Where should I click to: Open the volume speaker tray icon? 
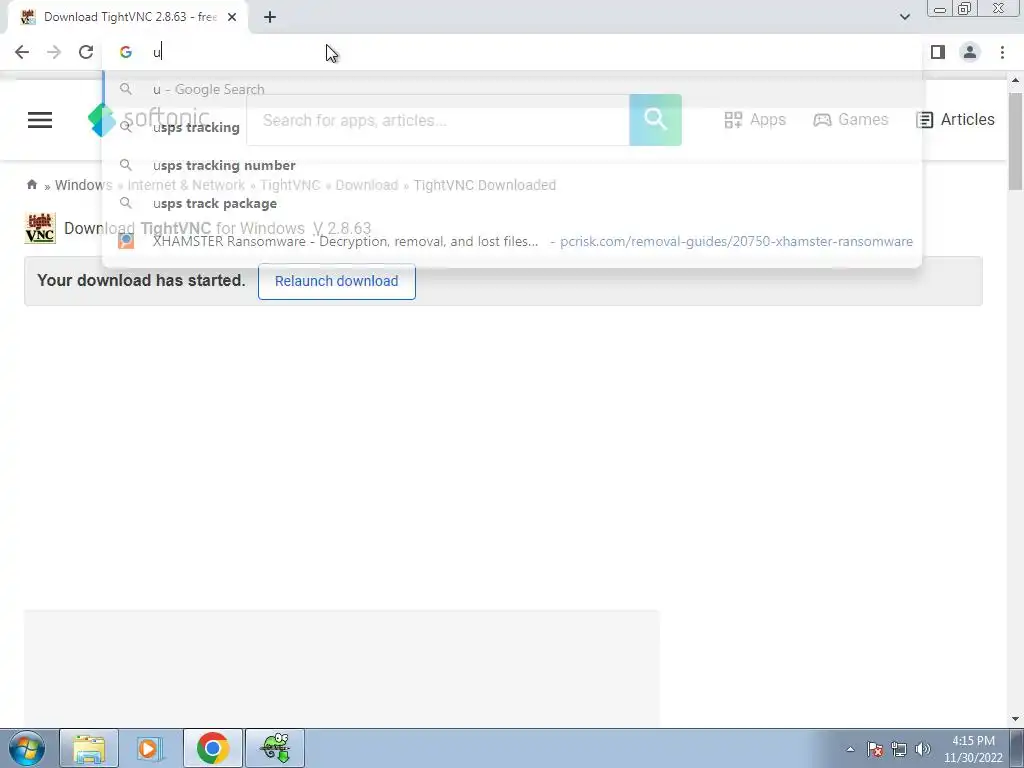[923, 749]
